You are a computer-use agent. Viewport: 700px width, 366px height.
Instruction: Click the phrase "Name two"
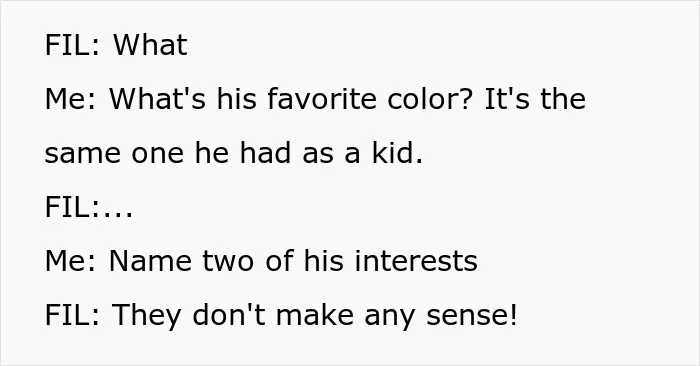click(x=182, y=261)
